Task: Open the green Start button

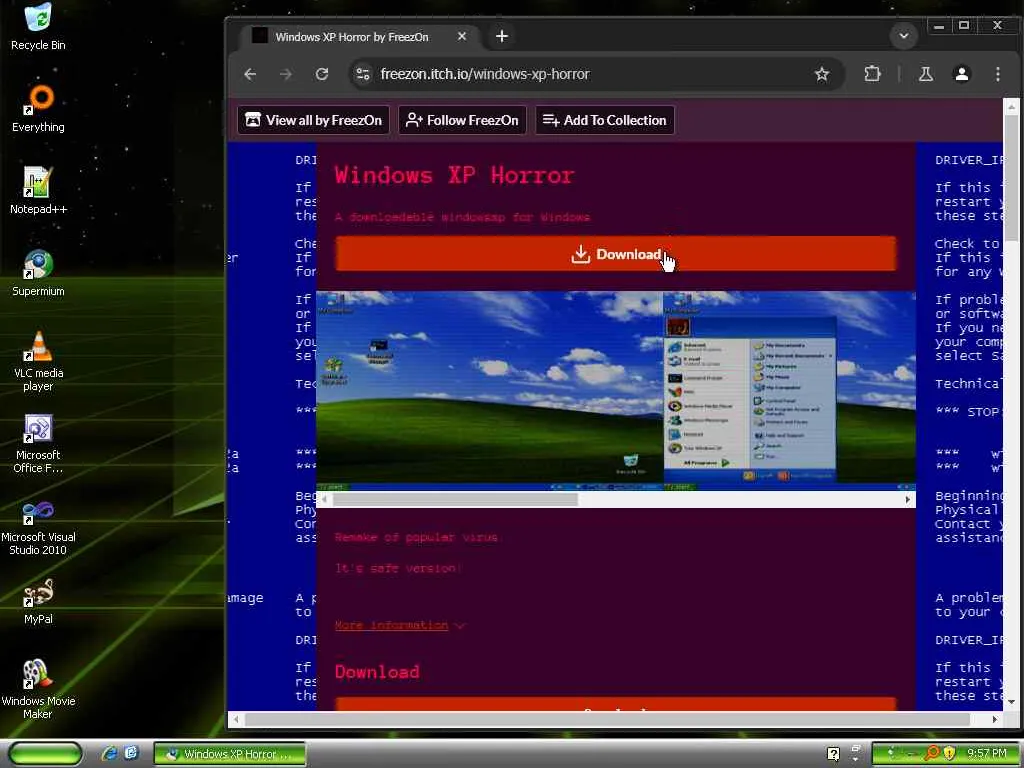Action: tap(45, 754)
